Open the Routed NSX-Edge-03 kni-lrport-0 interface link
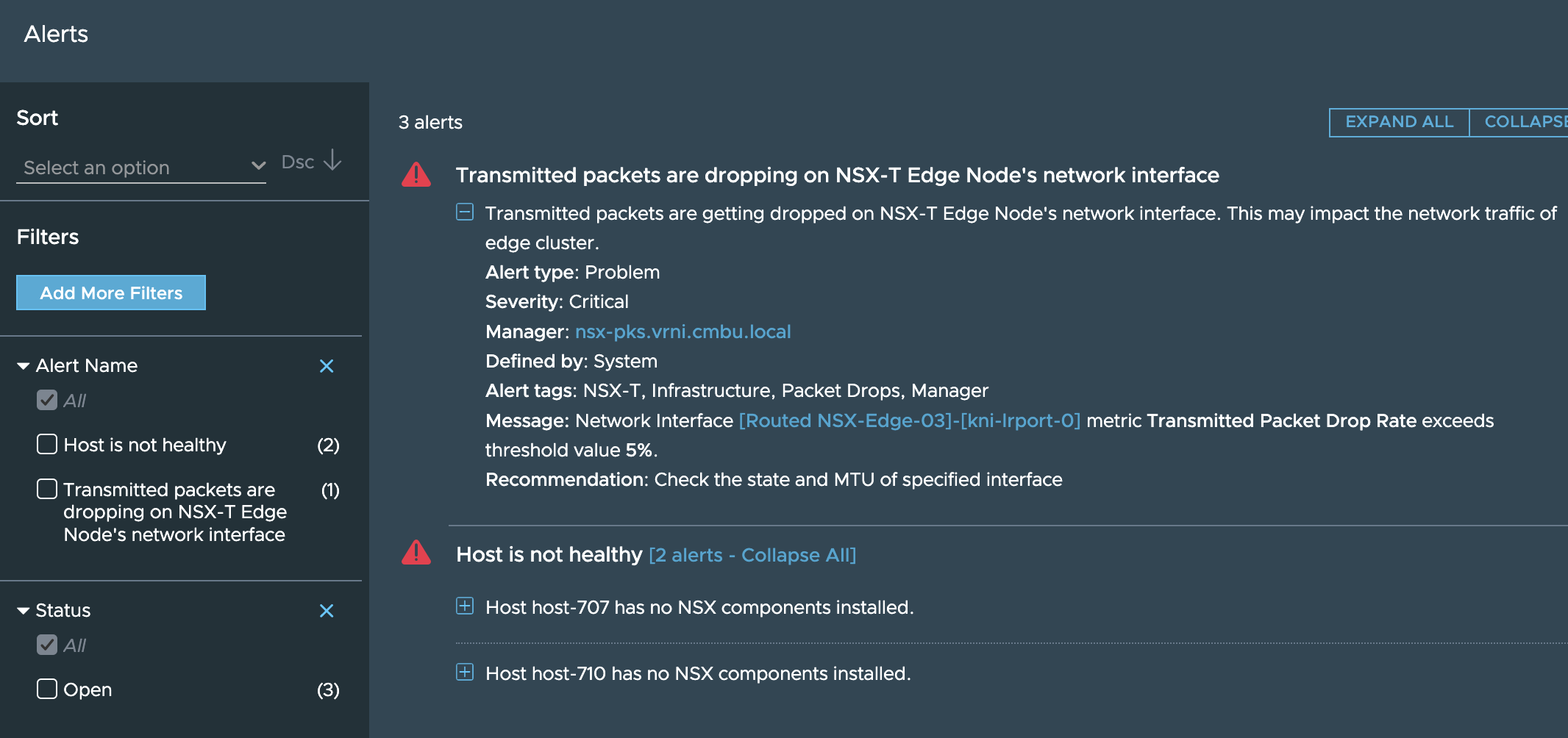 [910, 420]
